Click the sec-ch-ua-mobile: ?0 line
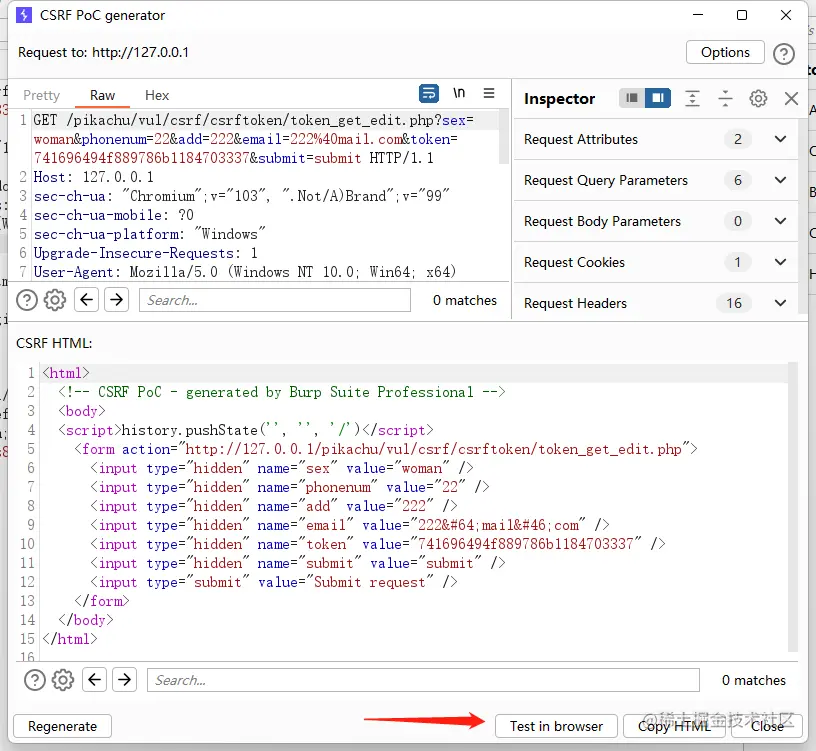816x751 pixels. tap(113, 215)
